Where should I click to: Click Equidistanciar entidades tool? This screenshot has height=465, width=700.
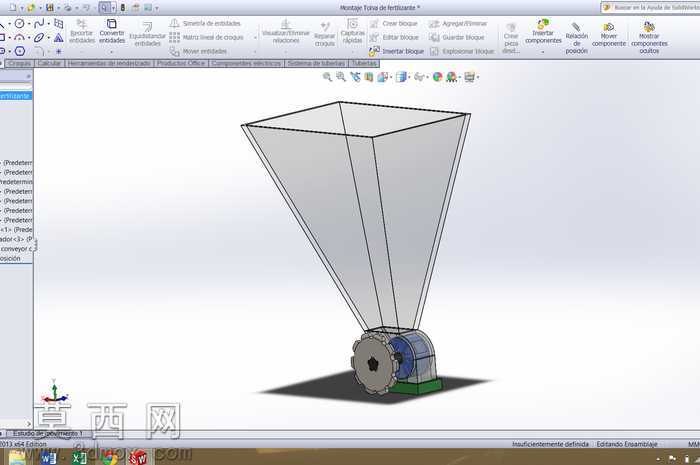click(x=147, y=34)
